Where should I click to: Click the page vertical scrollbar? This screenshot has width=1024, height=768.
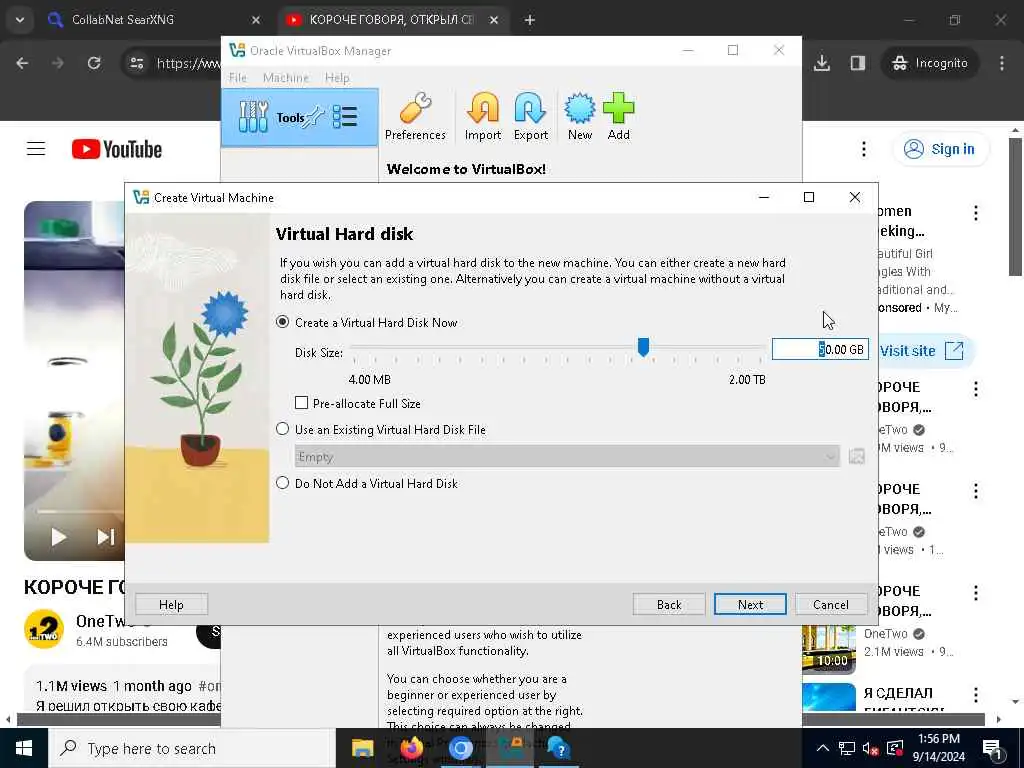coord(1015,206)
